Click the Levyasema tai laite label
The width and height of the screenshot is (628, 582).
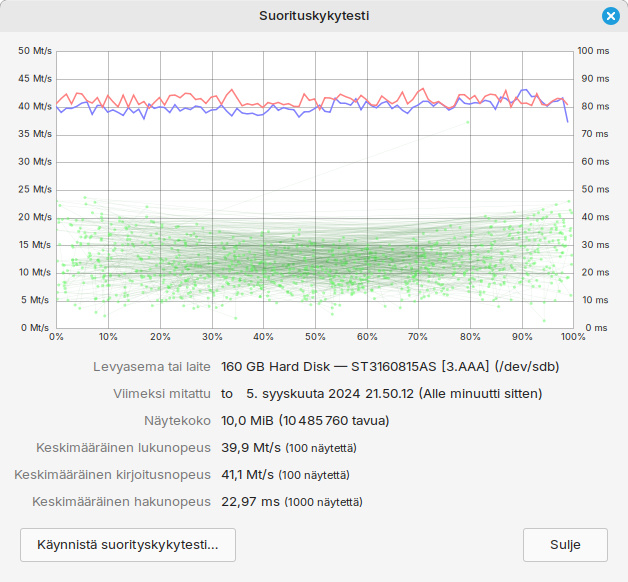coord(152,367)
